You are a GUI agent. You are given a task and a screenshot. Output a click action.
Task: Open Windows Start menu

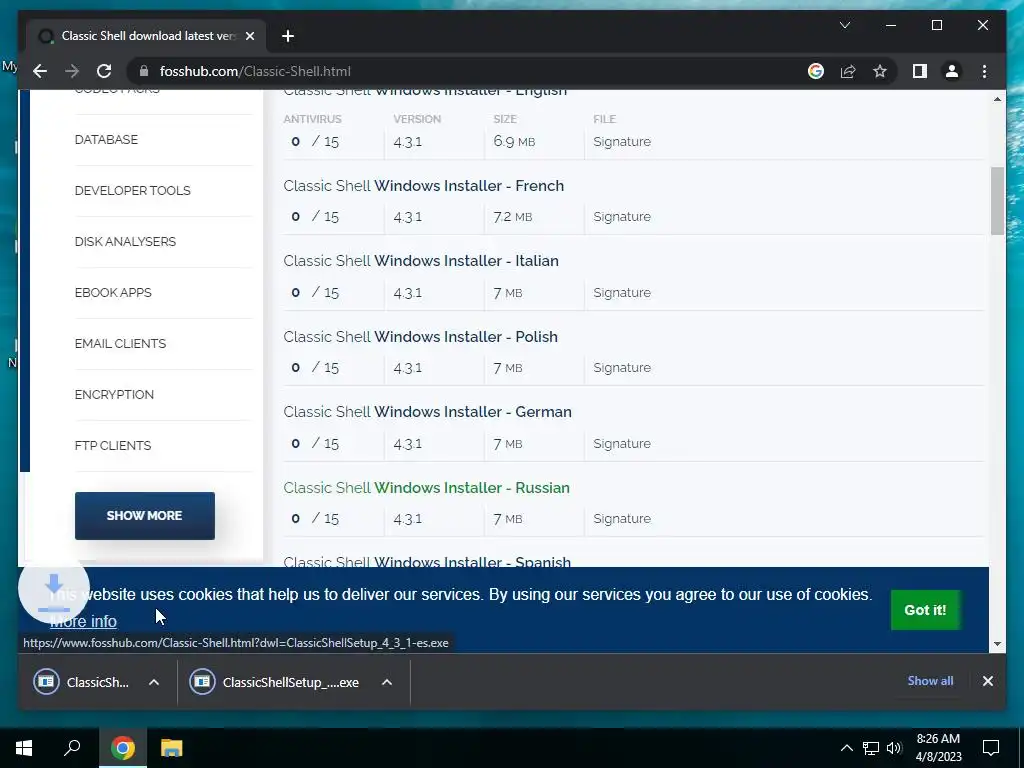point(24,748)
